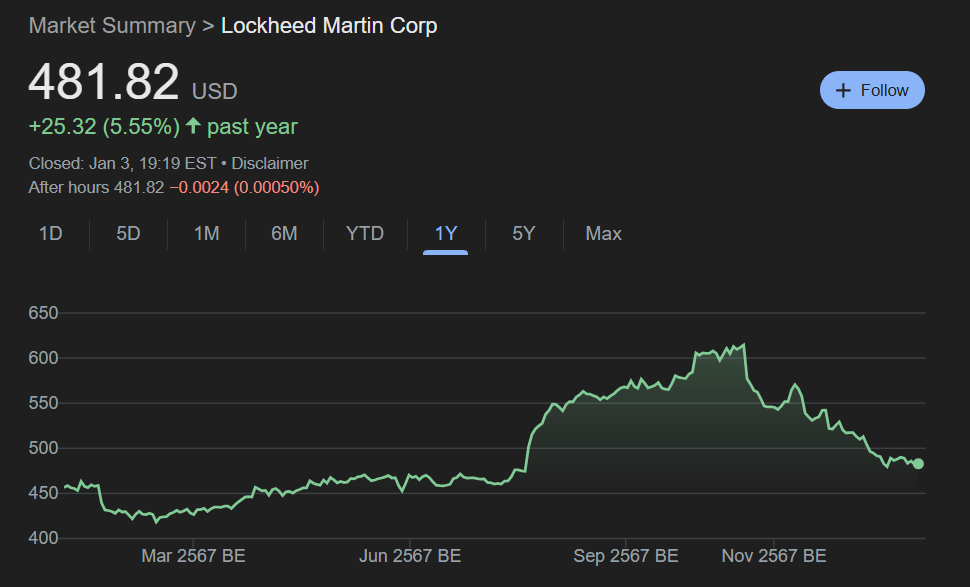Open the Market Summary breadcrumb link
This screenshot has width=970, height=587.
[x=112, y=26]
